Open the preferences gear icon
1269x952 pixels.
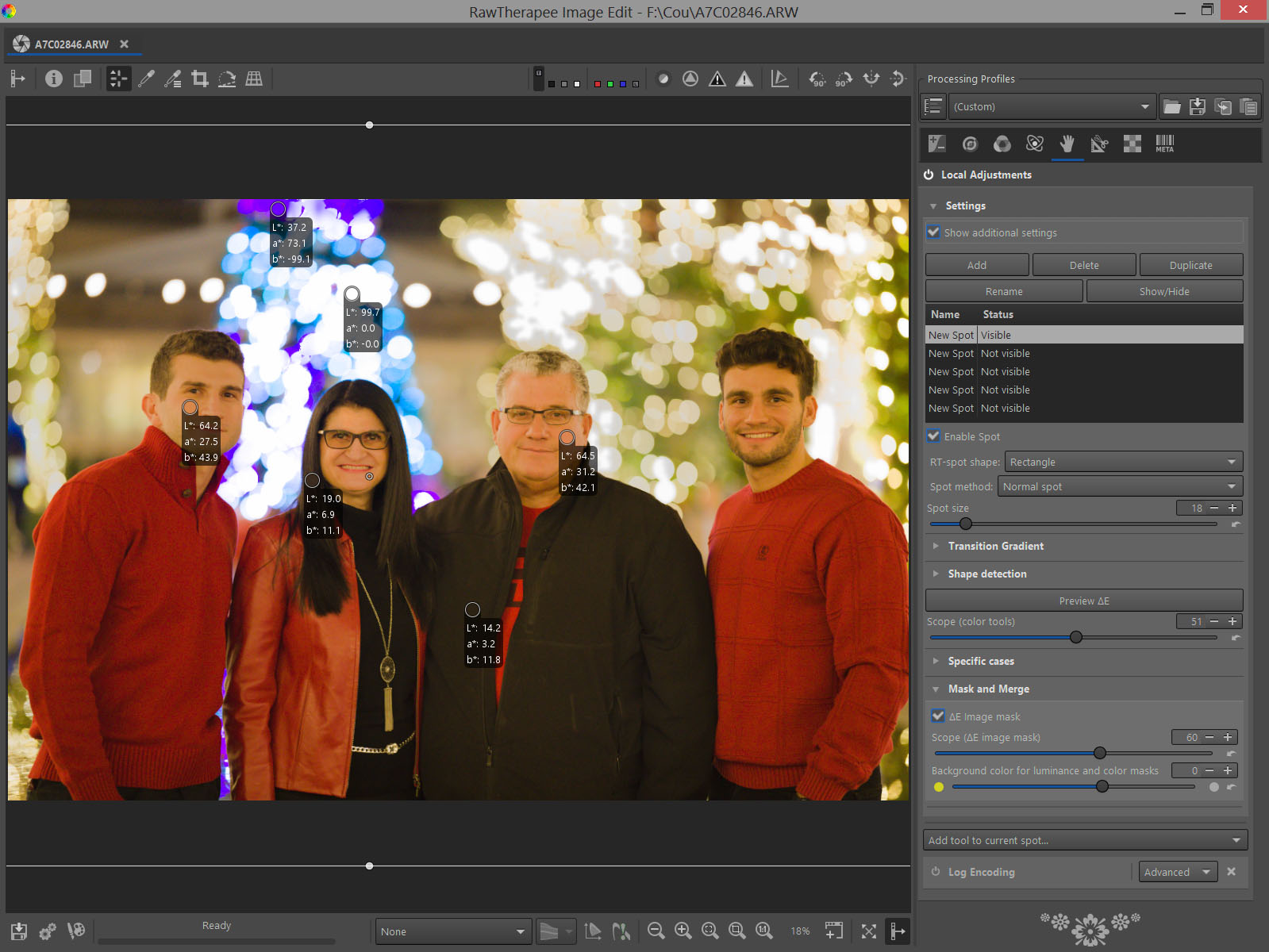pyautogui.click(x=48, y=931)
